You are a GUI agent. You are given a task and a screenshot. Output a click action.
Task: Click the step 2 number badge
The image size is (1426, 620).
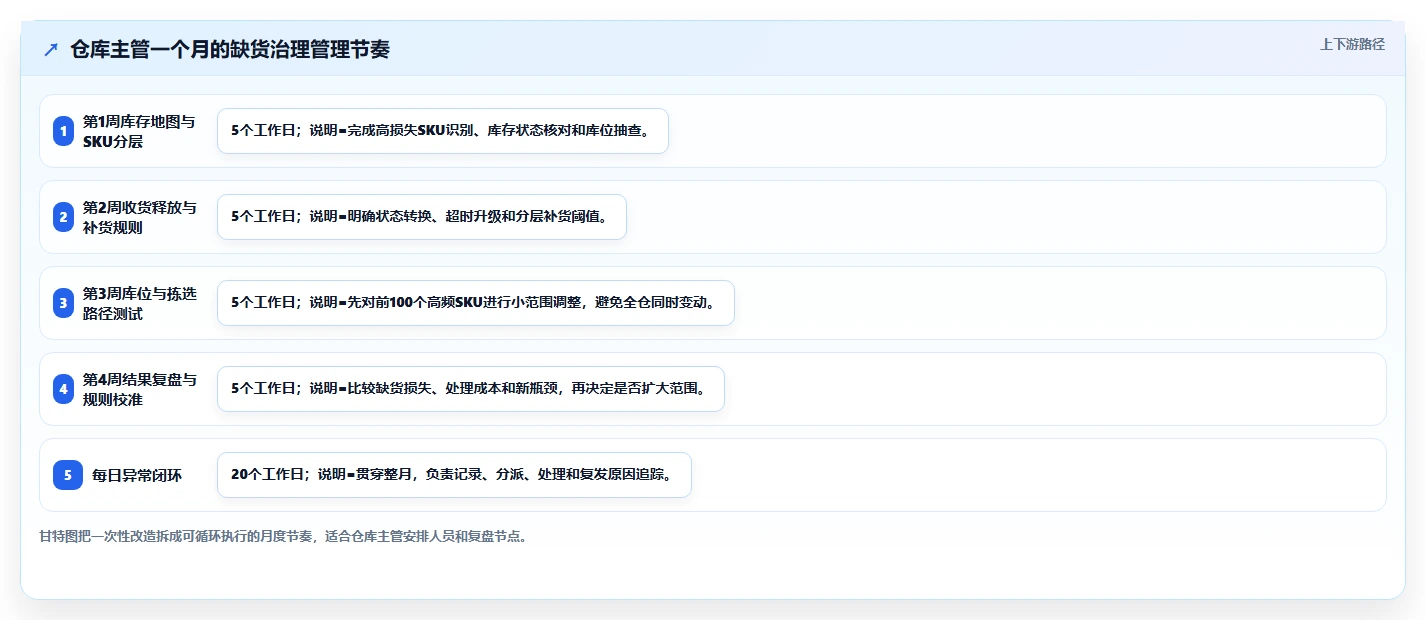point(64,217)
